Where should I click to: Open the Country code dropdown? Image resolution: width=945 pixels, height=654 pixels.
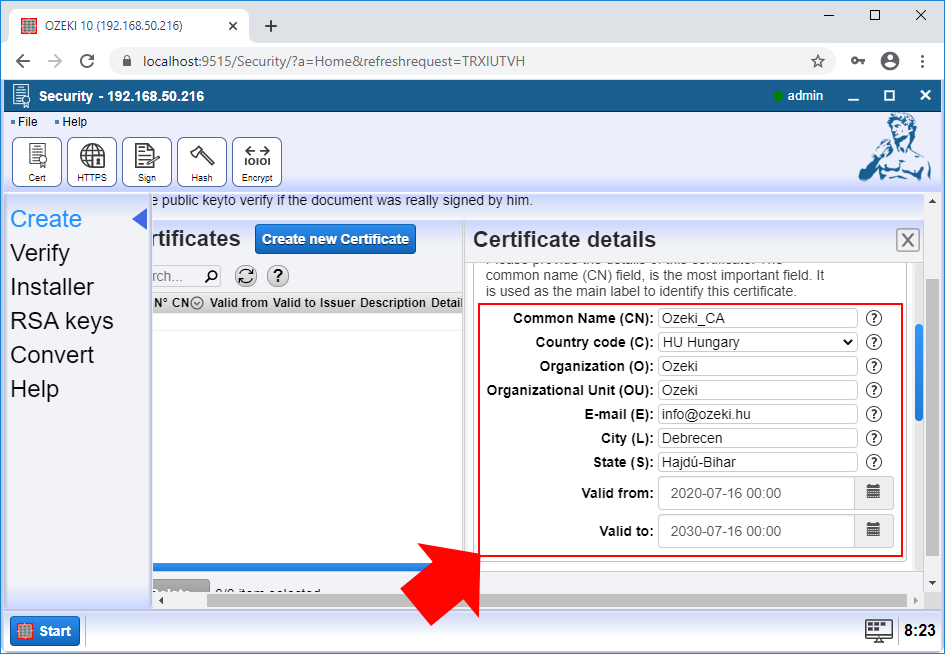(758, 342)
